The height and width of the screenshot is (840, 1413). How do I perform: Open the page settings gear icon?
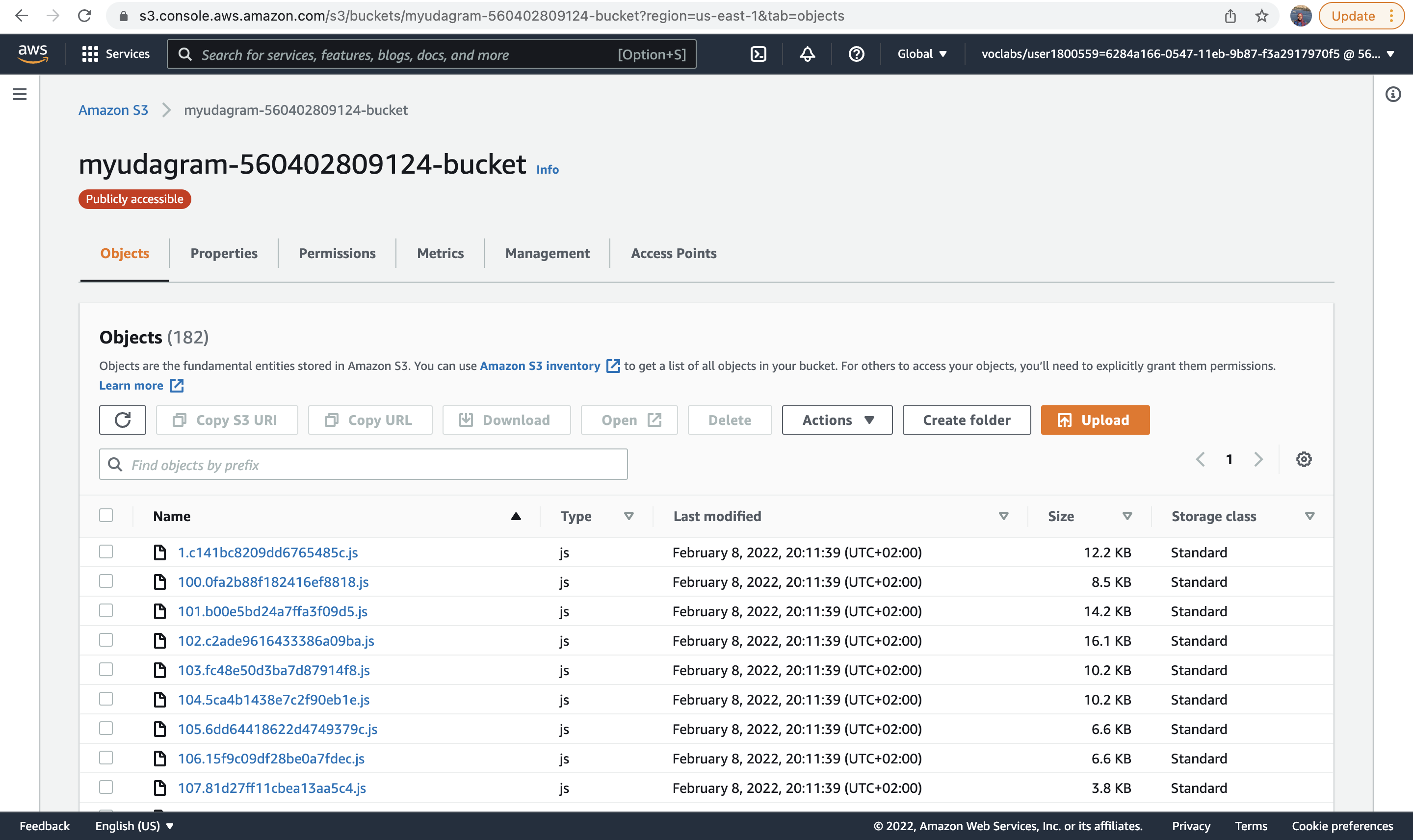1304,459
